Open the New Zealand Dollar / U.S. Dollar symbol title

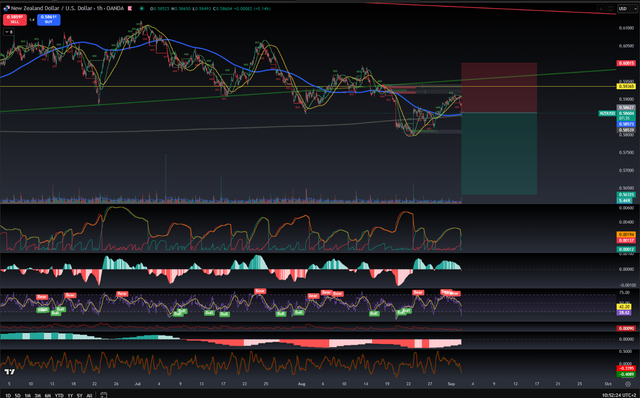pos(53,8)
